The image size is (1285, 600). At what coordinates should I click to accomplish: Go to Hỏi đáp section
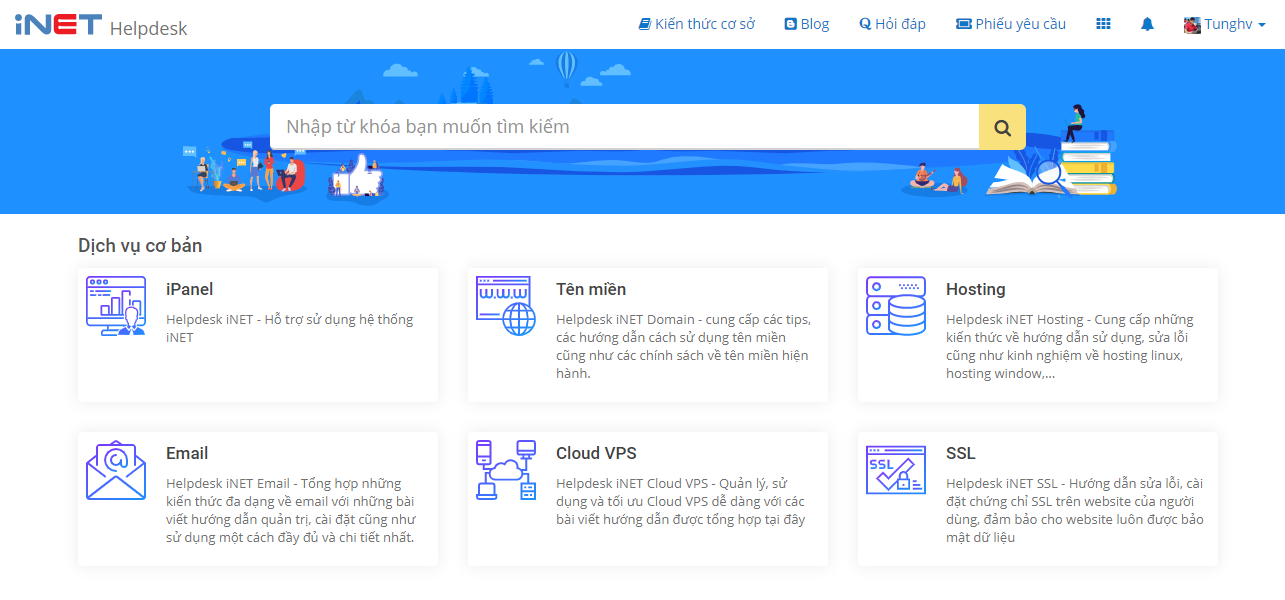click(x=892, y=24)
